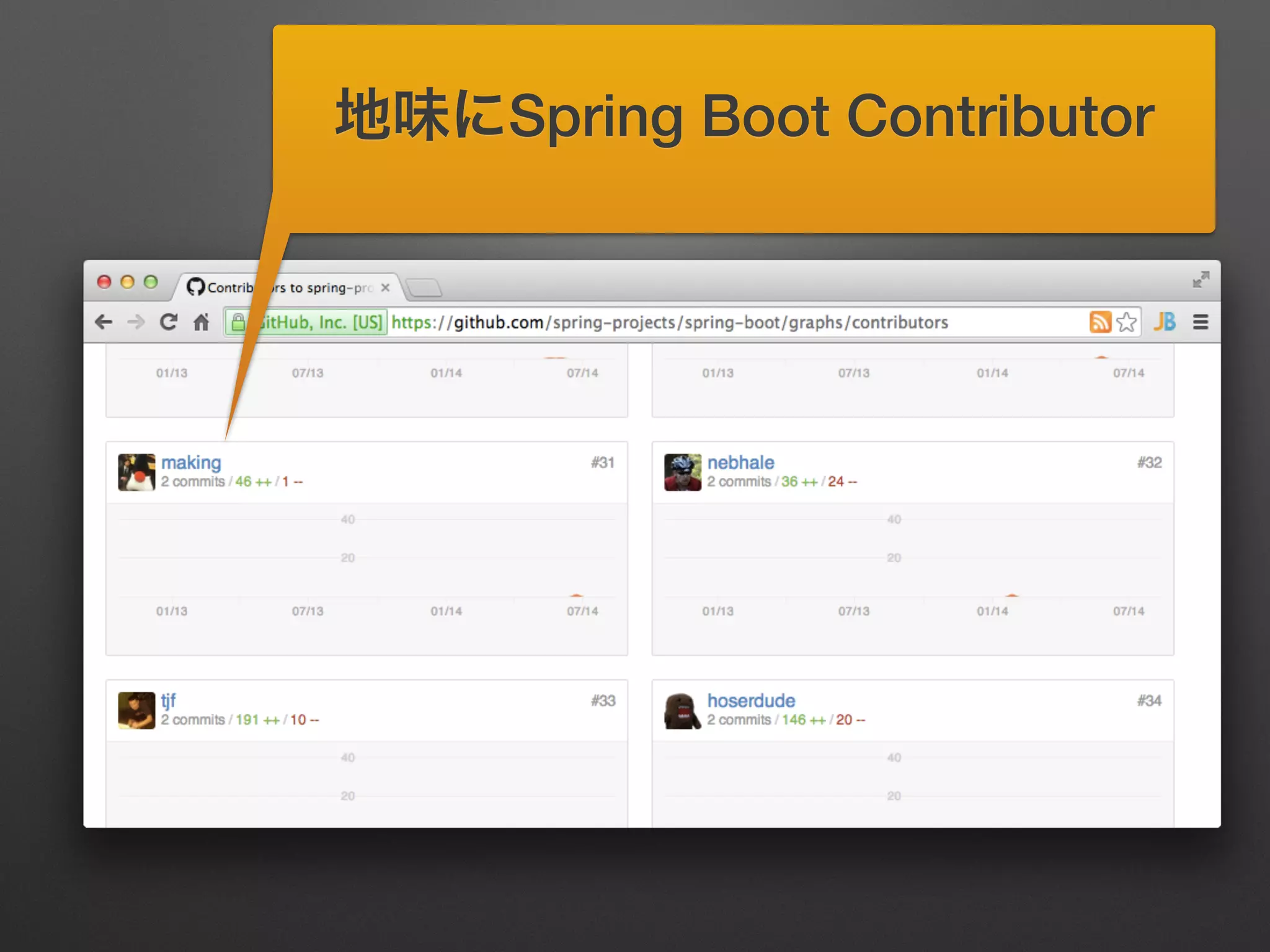Click the '20 --' deletions count for hoserdude
This screenshot has width=1270, height=952.
[850, 720]
